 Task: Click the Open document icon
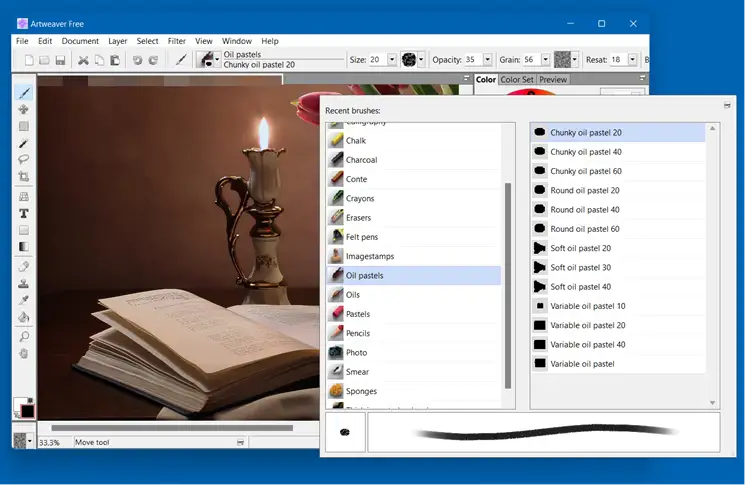point(44,60)
